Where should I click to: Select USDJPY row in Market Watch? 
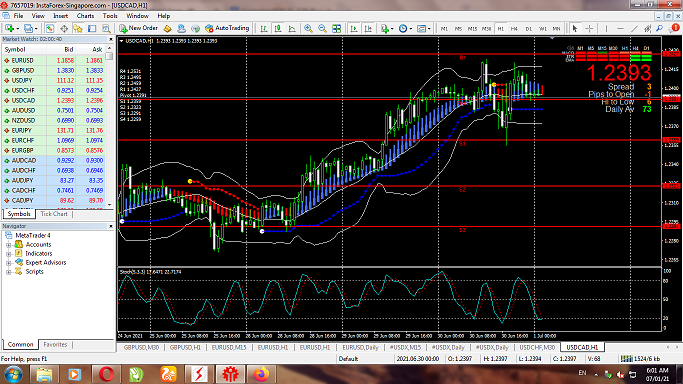click(x=53, y=81)
